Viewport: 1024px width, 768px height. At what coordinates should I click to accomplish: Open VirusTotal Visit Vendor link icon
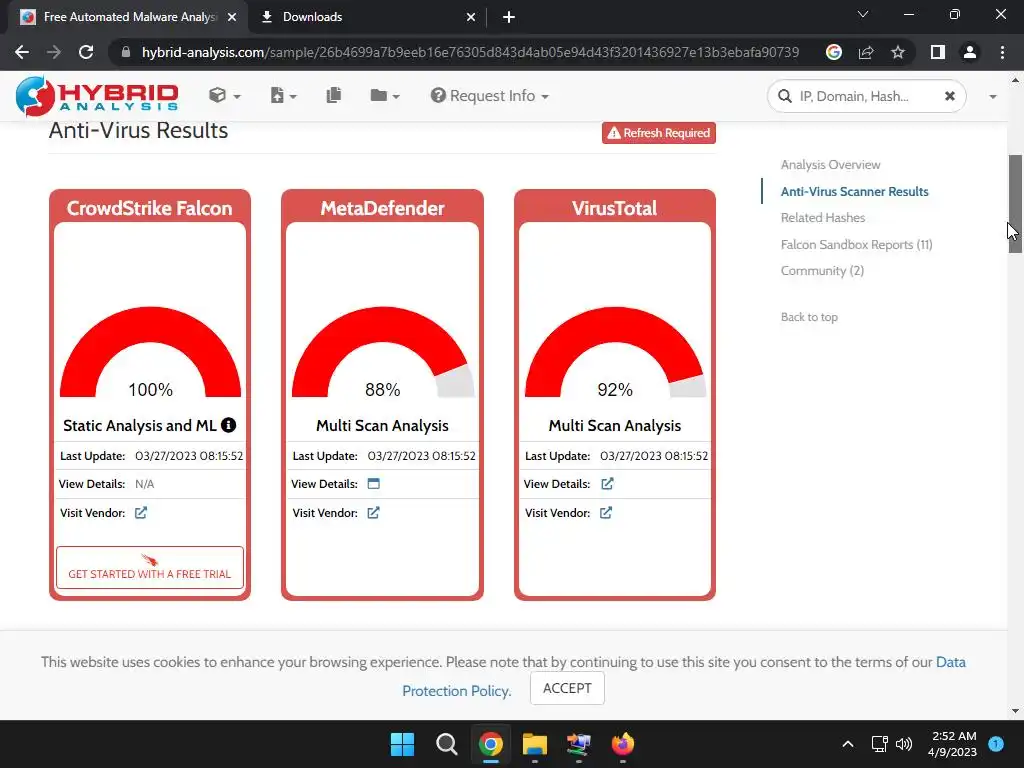[x=605, y=513]
